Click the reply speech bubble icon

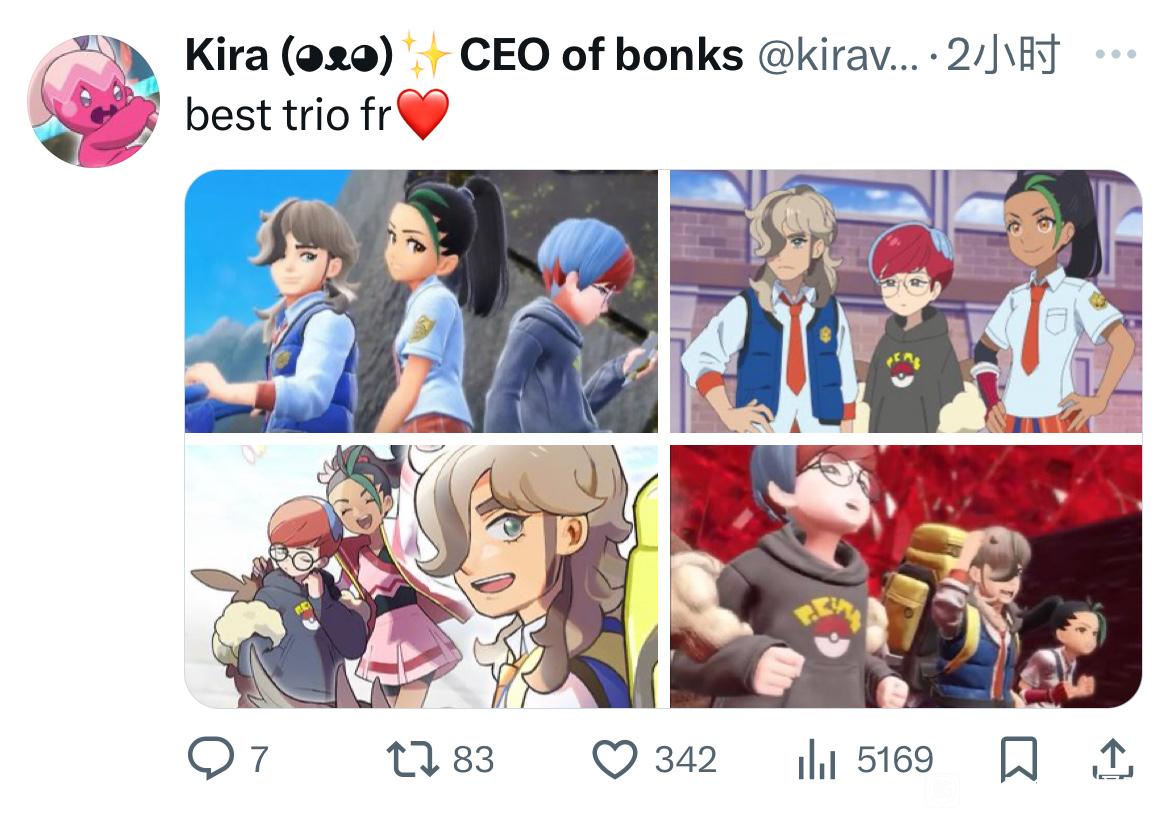(210, 758)
